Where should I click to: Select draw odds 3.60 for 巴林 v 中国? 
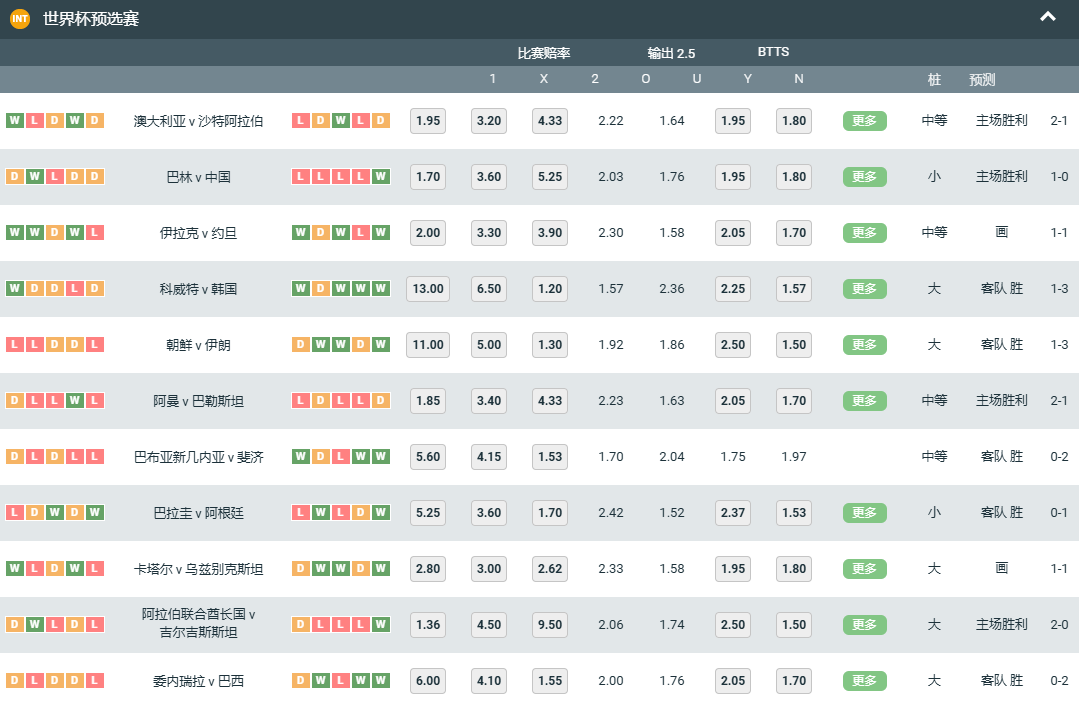point(489,177)
